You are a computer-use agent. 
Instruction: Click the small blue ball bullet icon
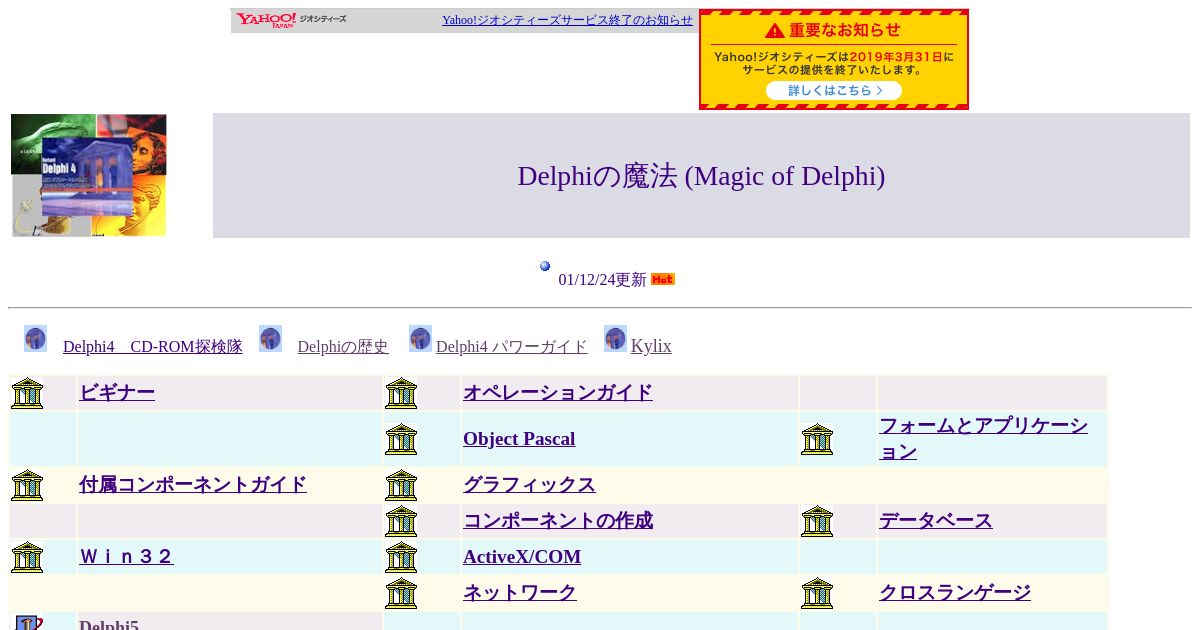click(x=545, y=266)
